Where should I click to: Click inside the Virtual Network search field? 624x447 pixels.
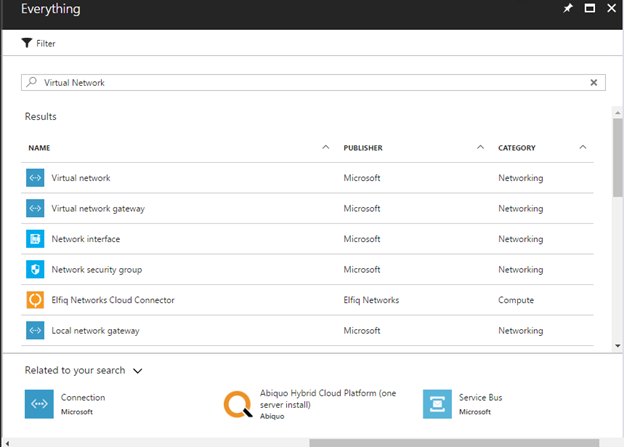coord(300,83)
